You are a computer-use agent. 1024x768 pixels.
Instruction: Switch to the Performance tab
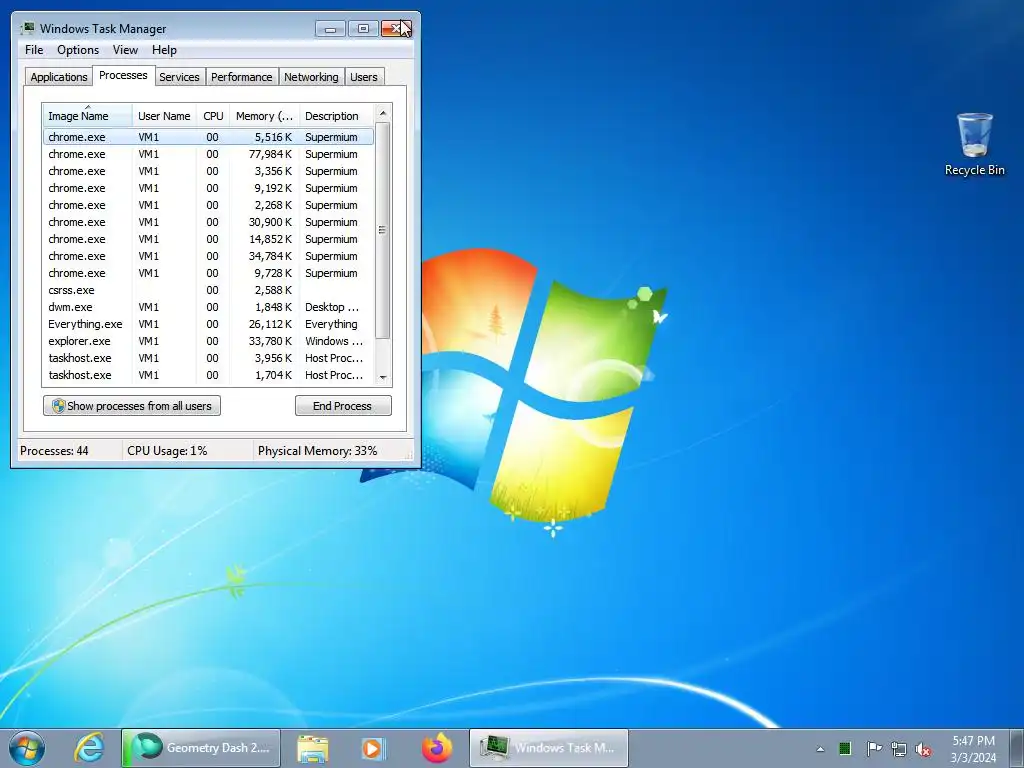pos(242,76)
